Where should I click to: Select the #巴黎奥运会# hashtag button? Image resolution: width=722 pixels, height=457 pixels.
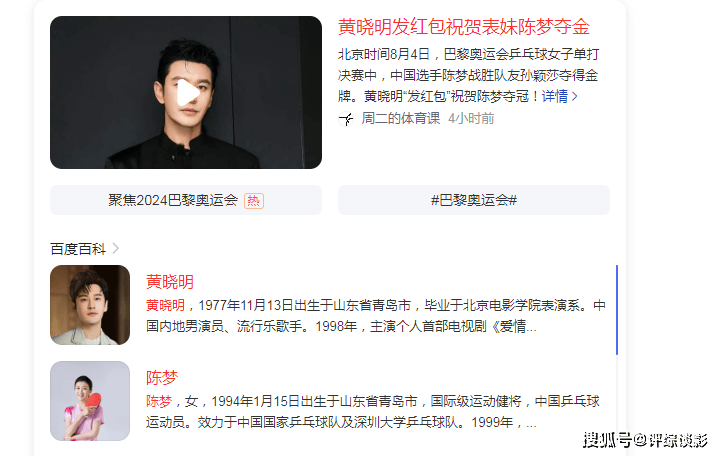(x=474, y=200)
